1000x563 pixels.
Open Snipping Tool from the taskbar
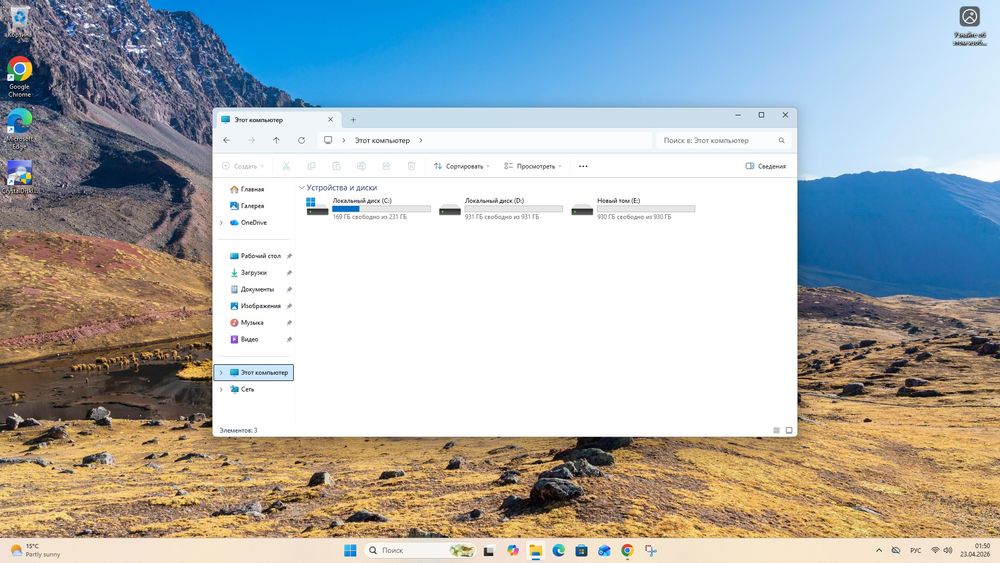click(x=651, y=550)
